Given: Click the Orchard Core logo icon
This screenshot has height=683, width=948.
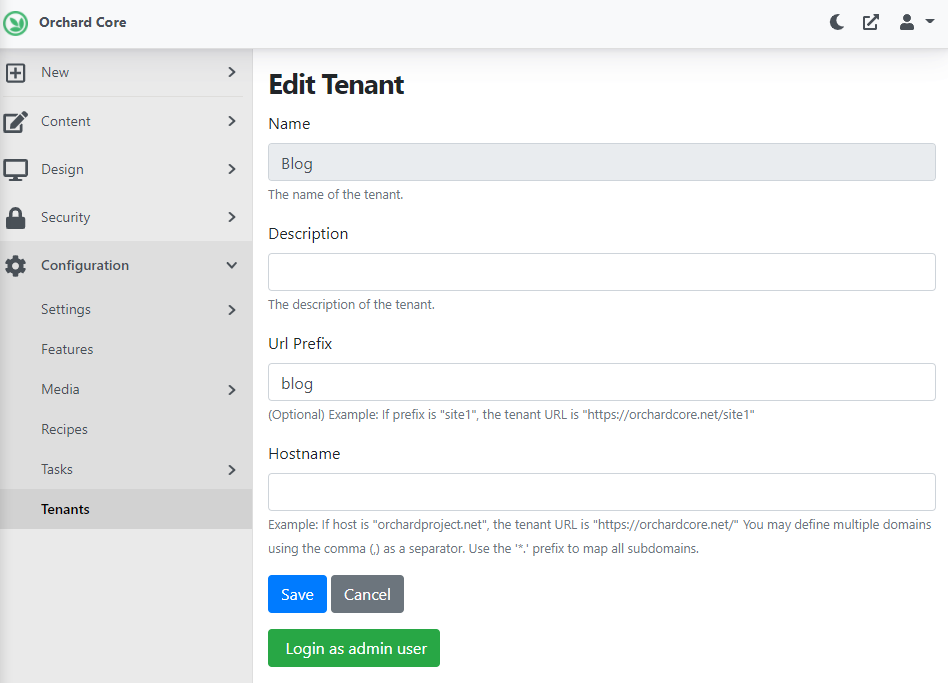Looking at the screenshot, I should (15, 24).
